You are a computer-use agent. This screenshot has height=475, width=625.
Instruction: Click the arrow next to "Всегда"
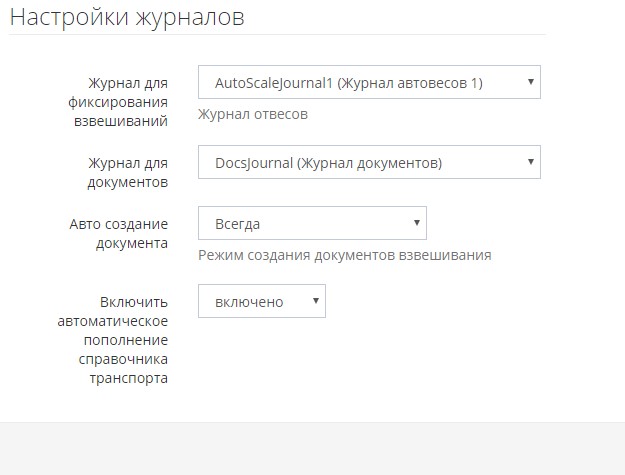pos(416,223)
